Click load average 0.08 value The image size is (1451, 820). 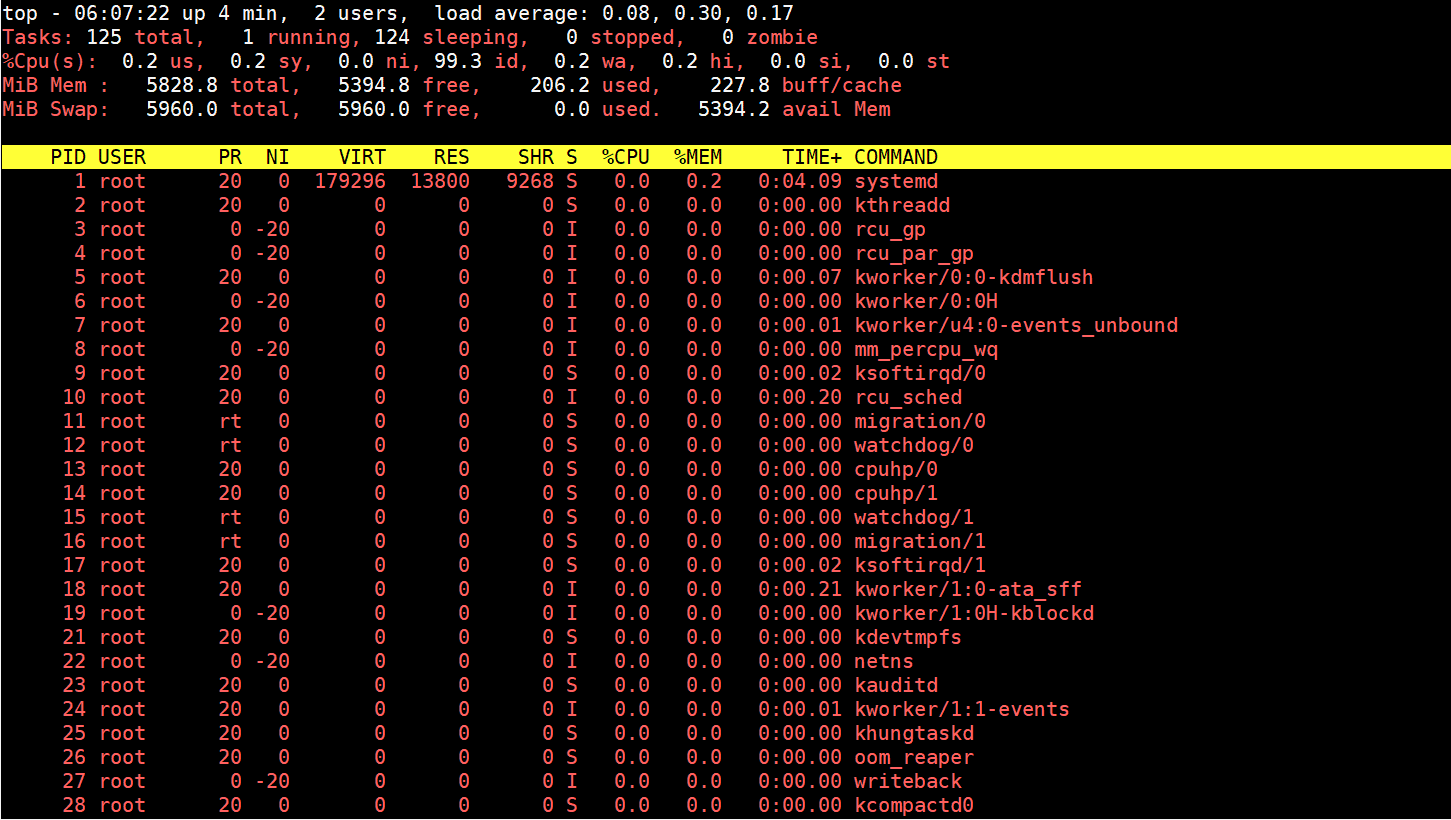coord(626,13)
